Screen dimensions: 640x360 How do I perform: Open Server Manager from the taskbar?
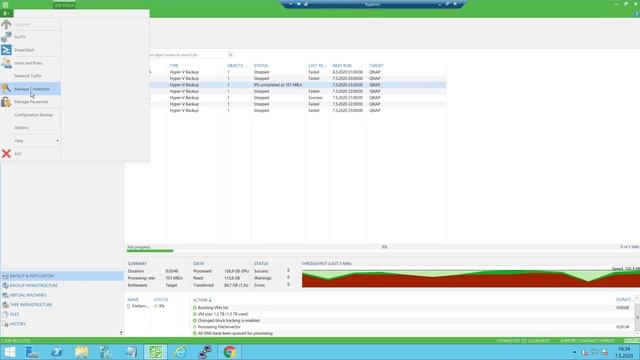click(x=32, y=352)
